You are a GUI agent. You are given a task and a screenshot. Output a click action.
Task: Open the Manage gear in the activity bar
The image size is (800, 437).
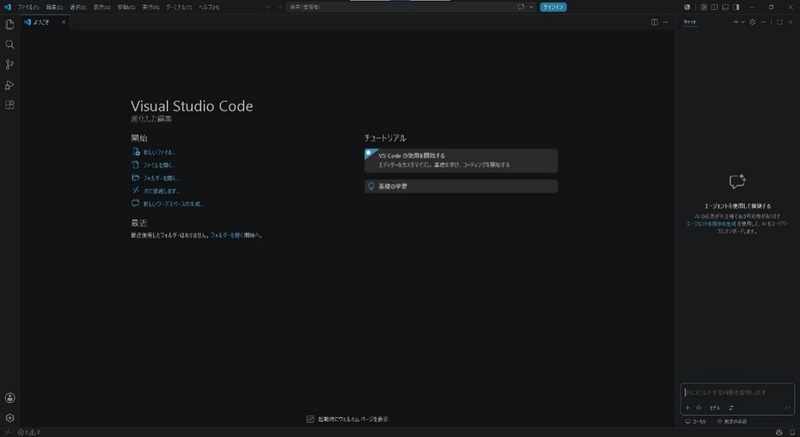(10, 418)
